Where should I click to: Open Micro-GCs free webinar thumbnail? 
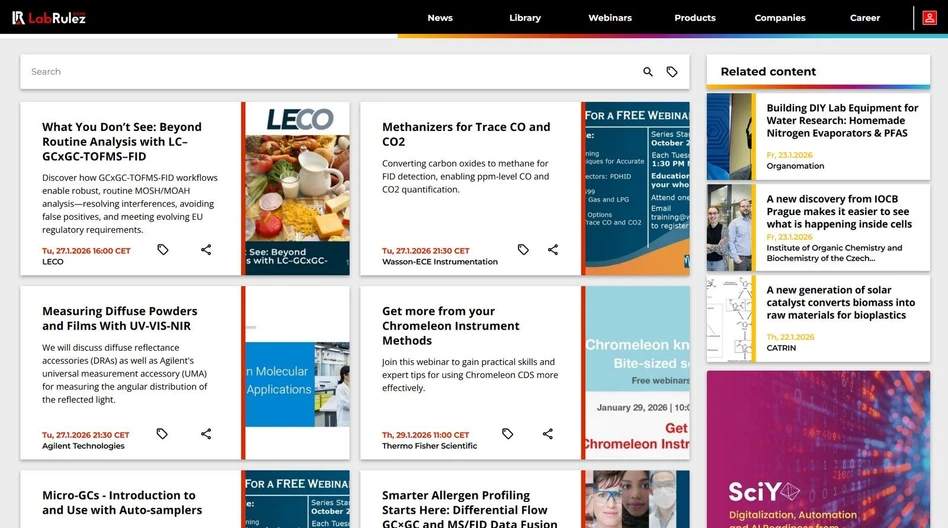297,500
